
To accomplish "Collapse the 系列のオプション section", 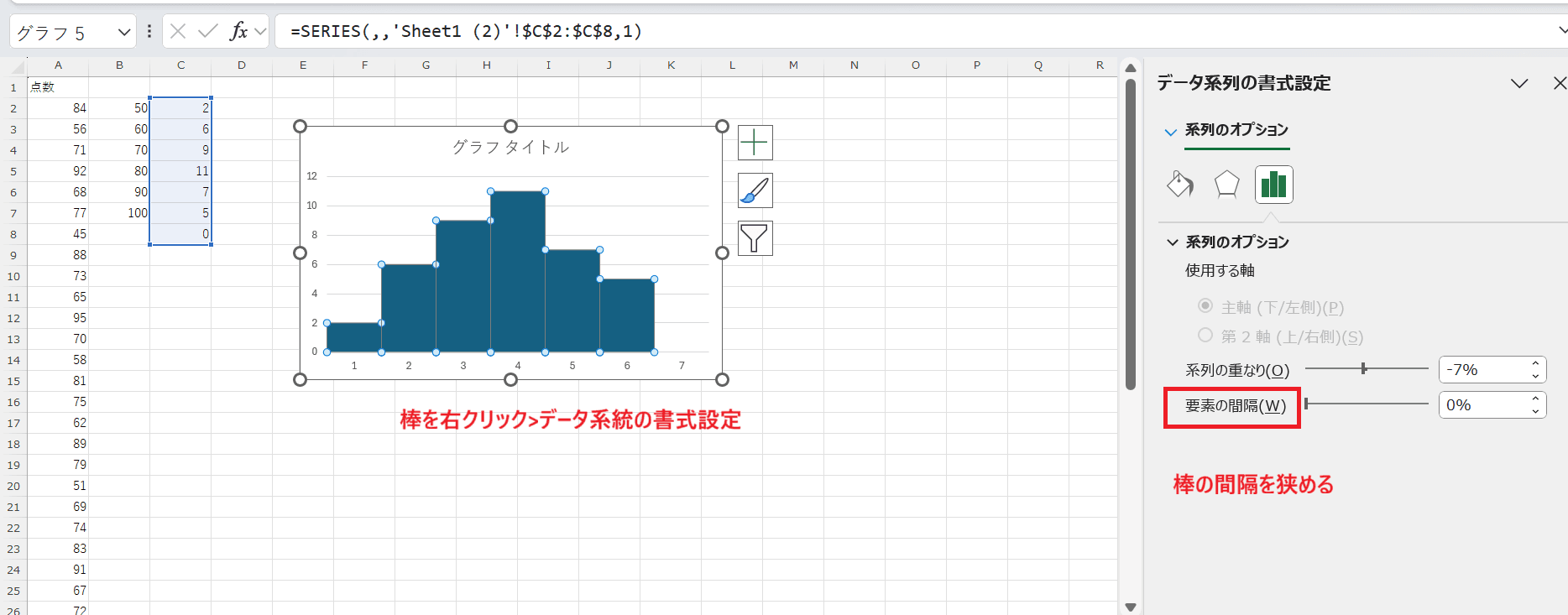I will (x=1173, y=242).
